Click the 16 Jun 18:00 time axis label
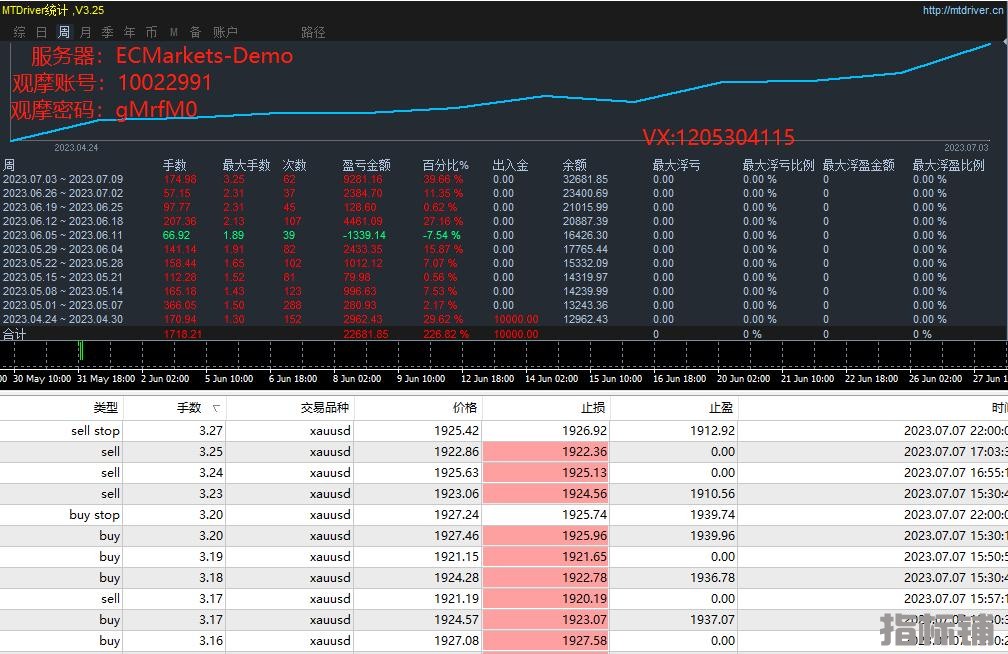Image resolution: width=1008 pixels, height=654 pixels. [679, 379]
